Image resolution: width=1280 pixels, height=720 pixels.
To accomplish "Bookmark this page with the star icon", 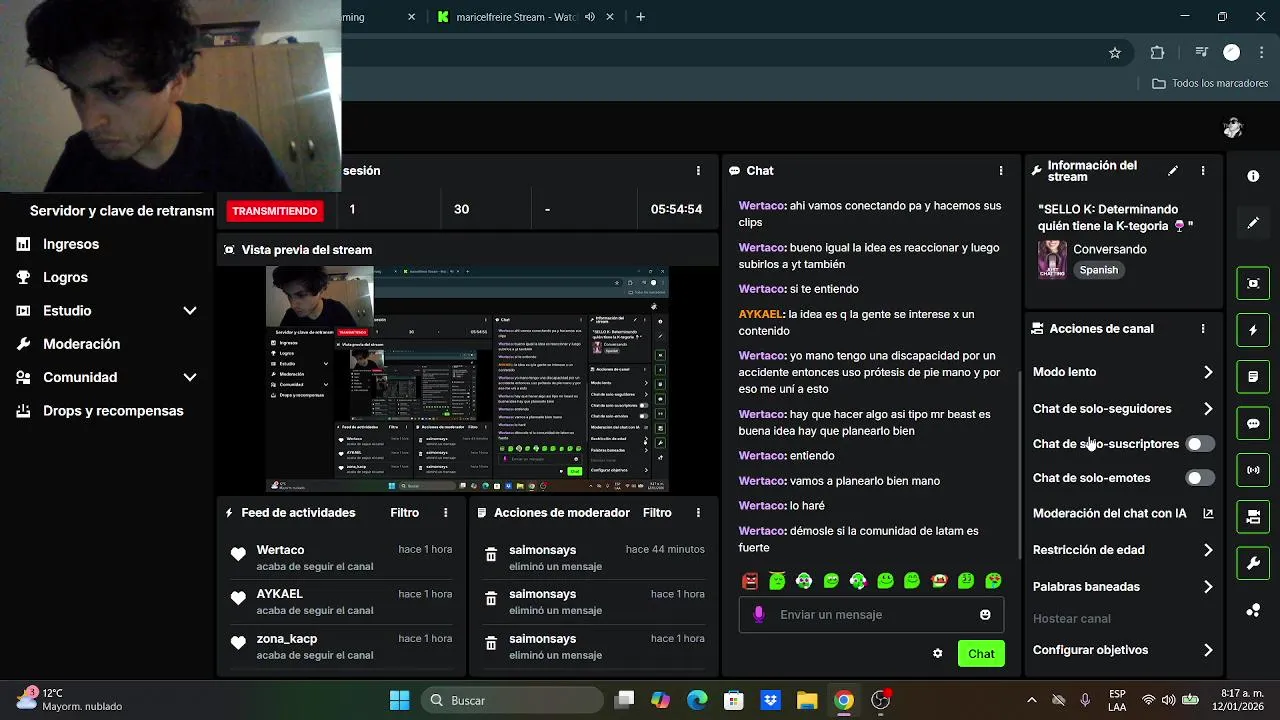I will click(1115, 53).
